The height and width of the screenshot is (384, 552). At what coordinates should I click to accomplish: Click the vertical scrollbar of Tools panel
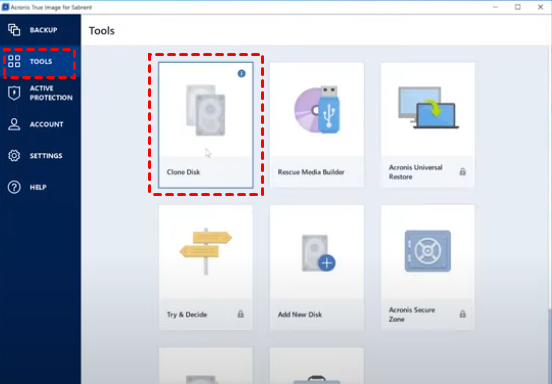point(550,346)
